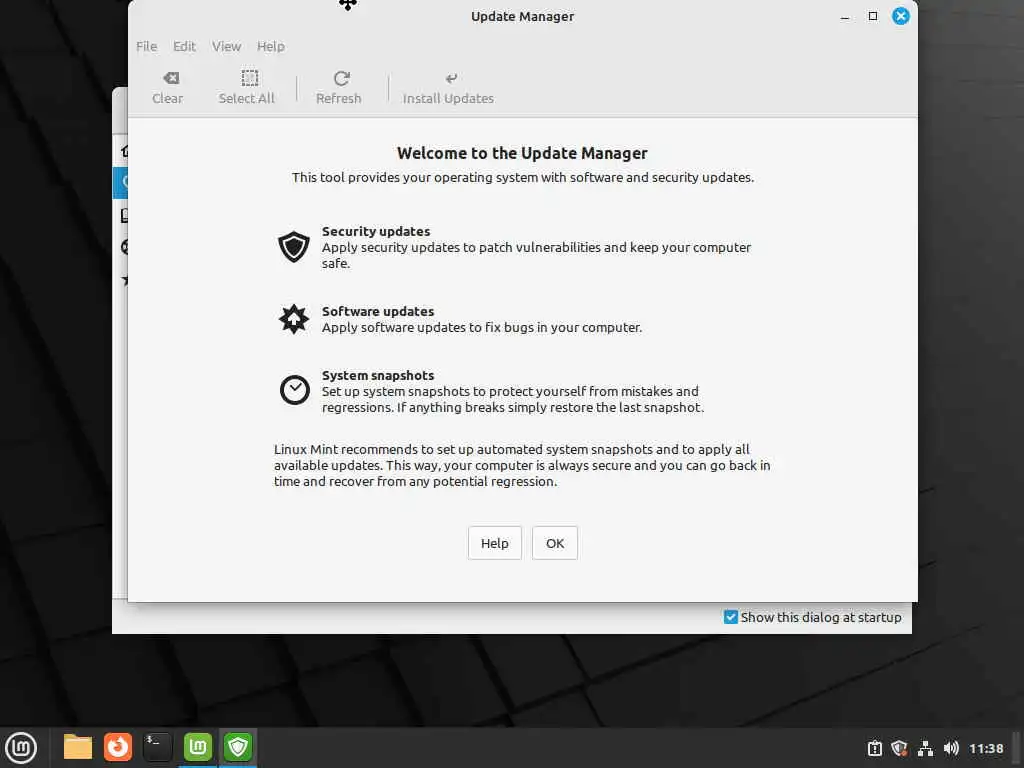
Task: Launch Firefox from the taskbar
Action: pos(118,747)
